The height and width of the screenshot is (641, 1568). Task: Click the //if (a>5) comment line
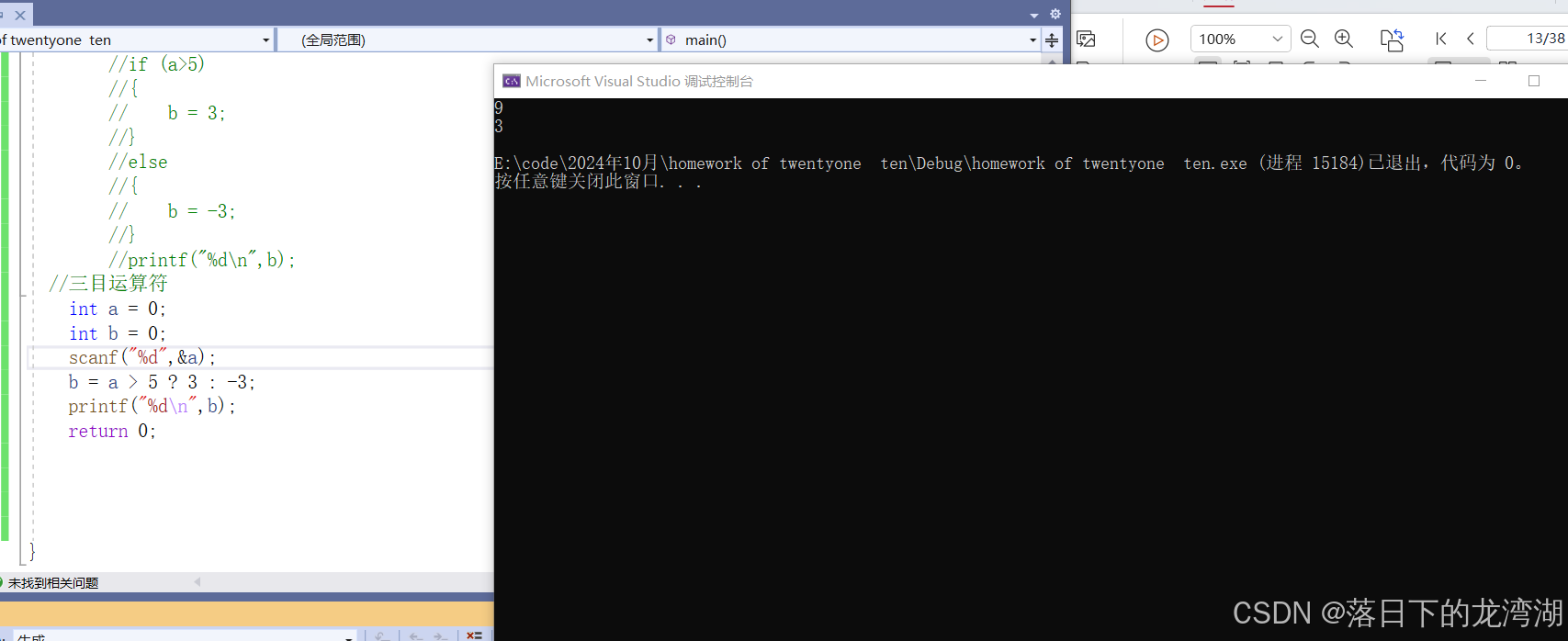tap(156, 64)
